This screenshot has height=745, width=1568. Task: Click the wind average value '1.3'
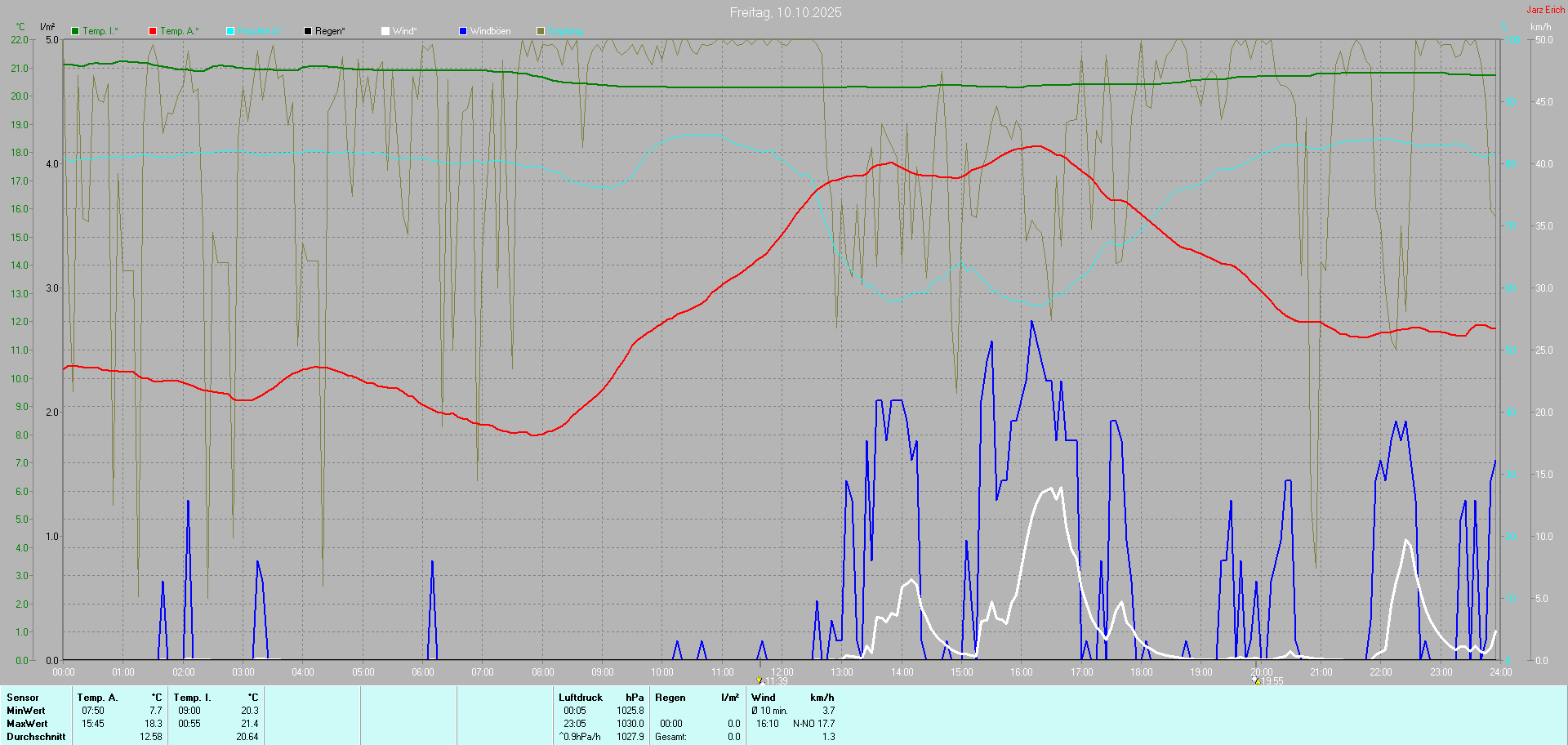[x=829, y=737]
